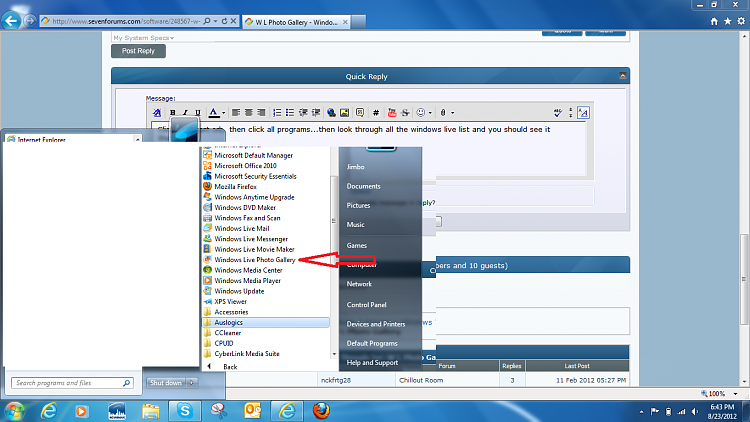Click the font color A icon

pyautogui.click(x=214, y=112)
